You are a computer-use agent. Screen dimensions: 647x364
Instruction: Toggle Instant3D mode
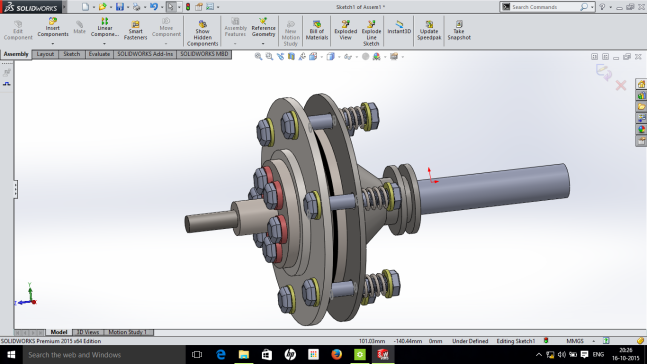click(399, 27)
